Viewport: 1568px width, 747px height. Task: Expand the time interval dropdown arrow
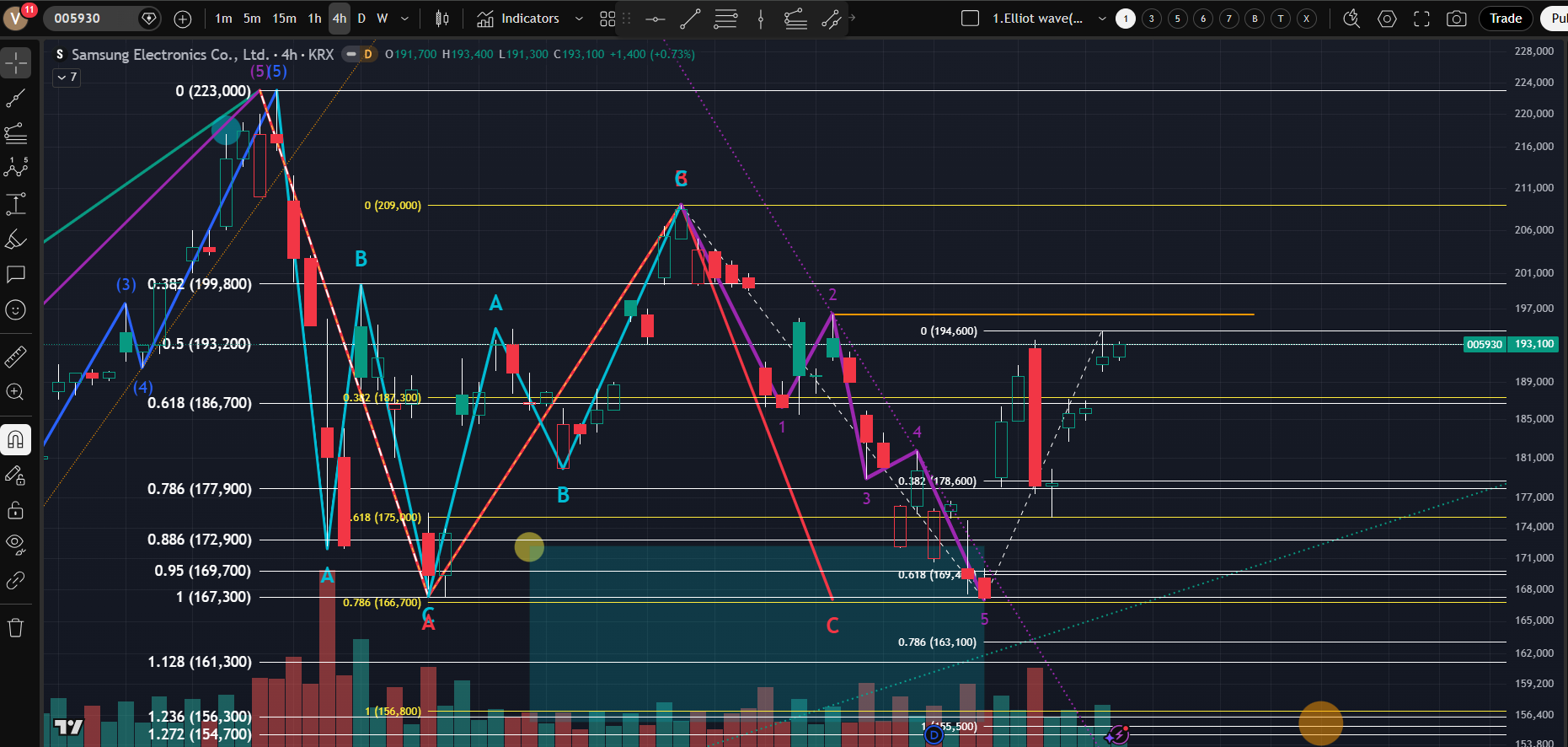(404, 19)
